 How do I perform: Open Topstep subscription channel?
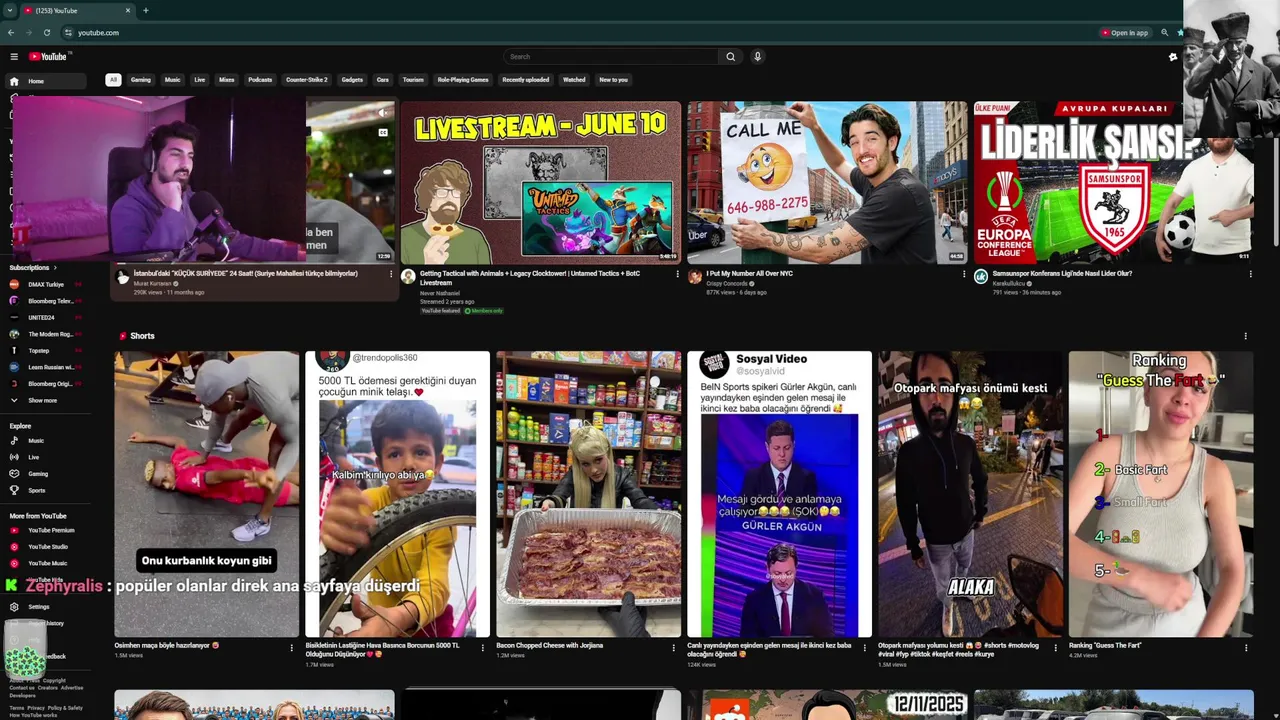[47, 351]
